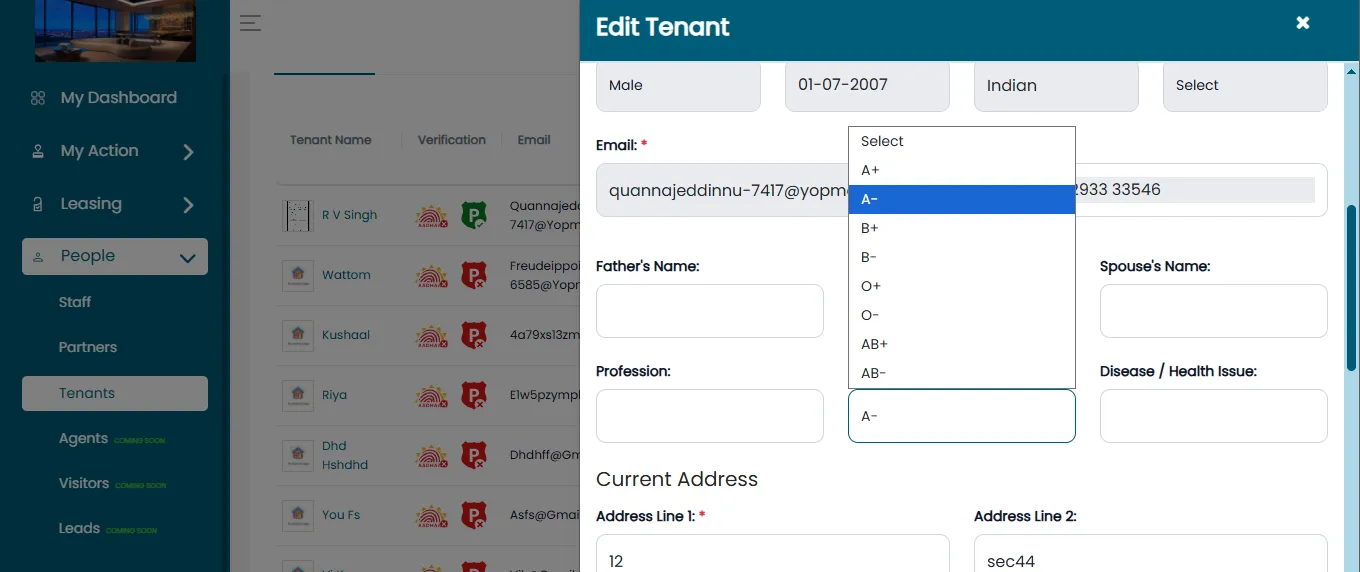Choose B- blood group option

point(962,258)
